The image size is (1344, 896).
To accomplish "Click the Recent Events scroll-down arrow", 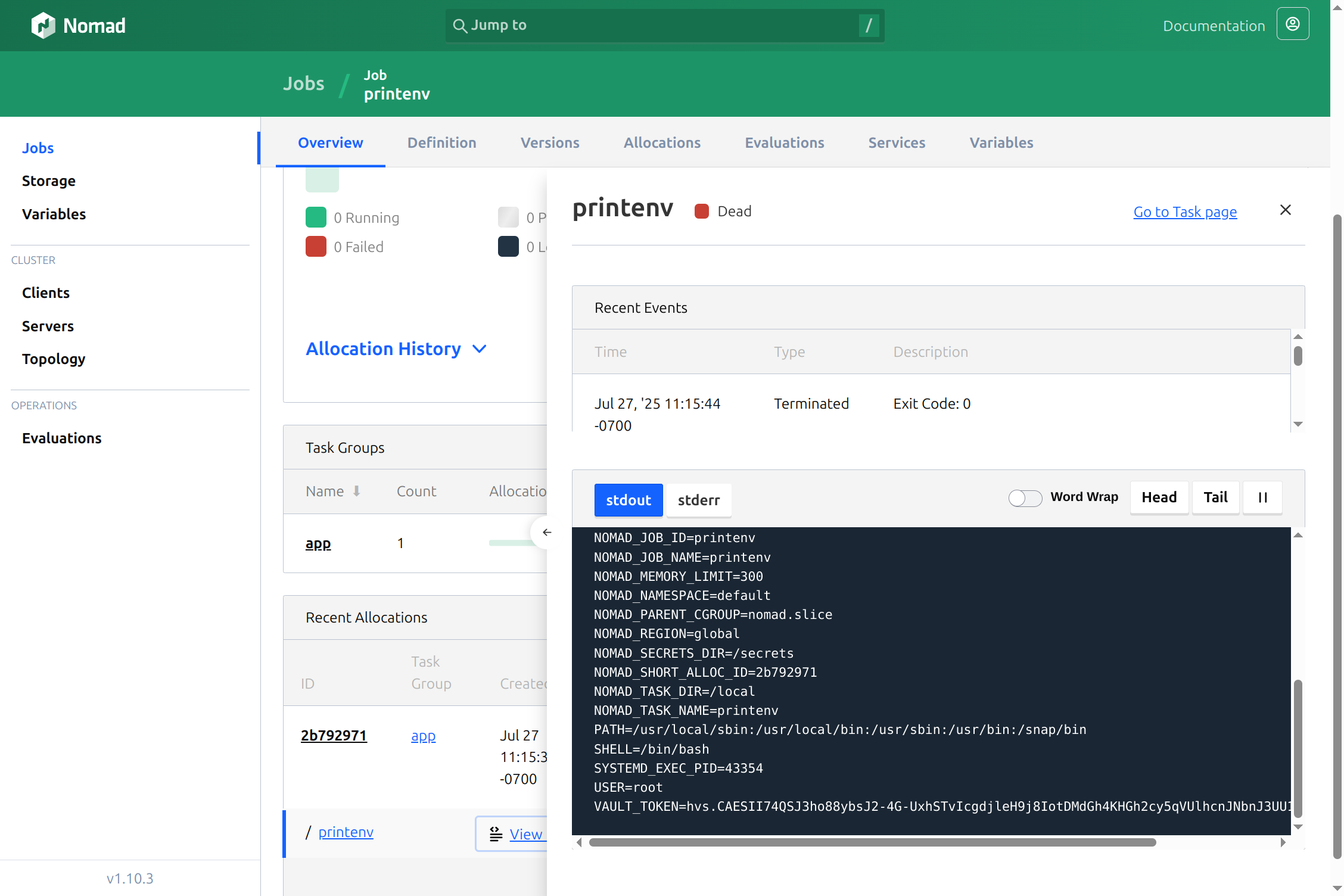I will tap(1298, 424).
